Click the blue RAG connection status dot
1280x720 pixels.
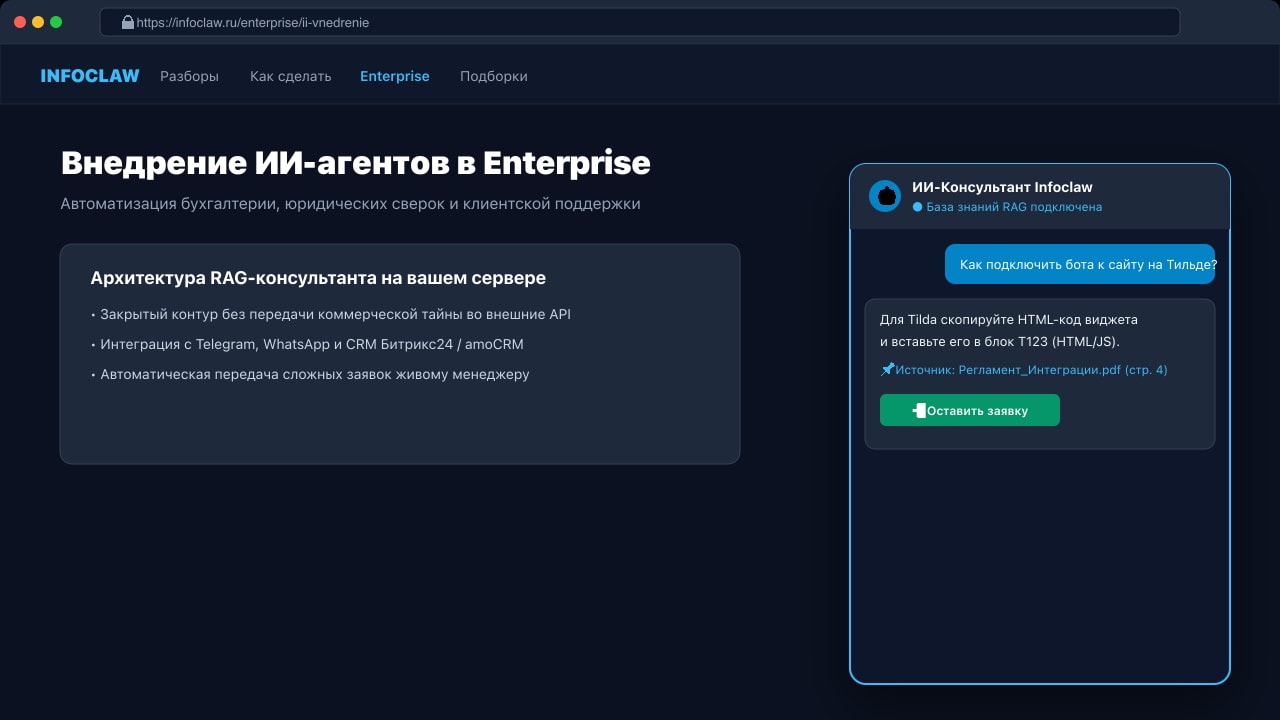click(x=917, y=207)
